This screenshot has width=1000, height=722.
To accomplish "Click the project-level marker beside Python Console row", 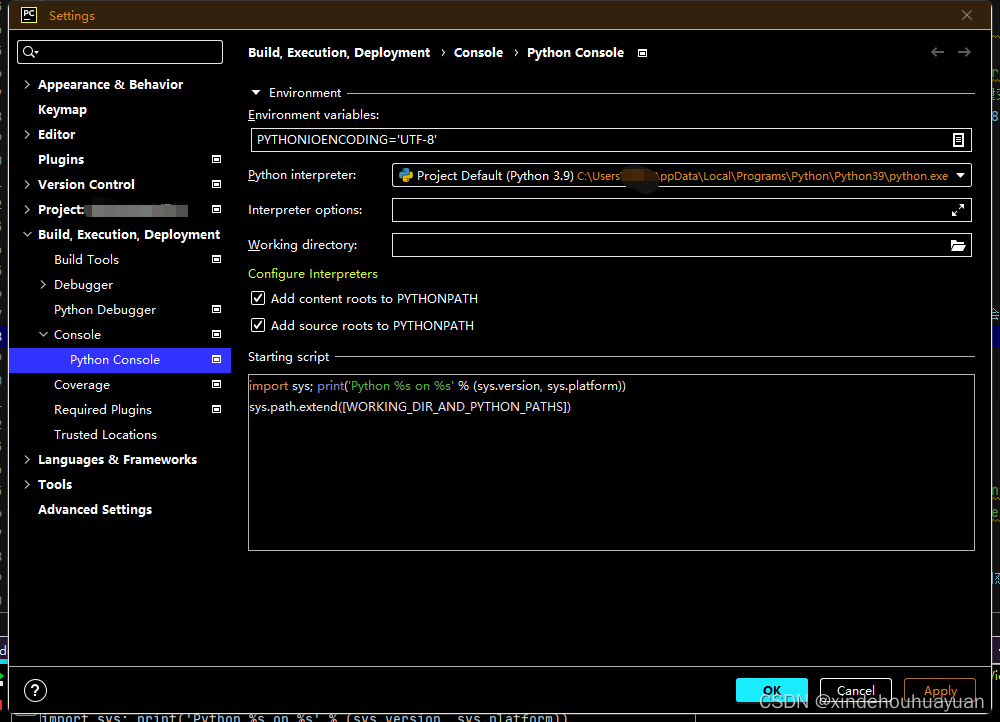I will click(x=216, y=360).
